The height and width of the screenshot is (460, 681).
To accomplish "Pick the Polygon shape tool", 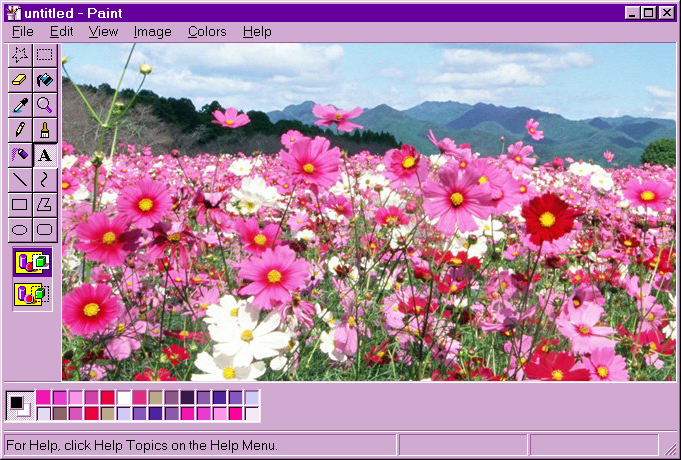I will (x=45, y=205).
